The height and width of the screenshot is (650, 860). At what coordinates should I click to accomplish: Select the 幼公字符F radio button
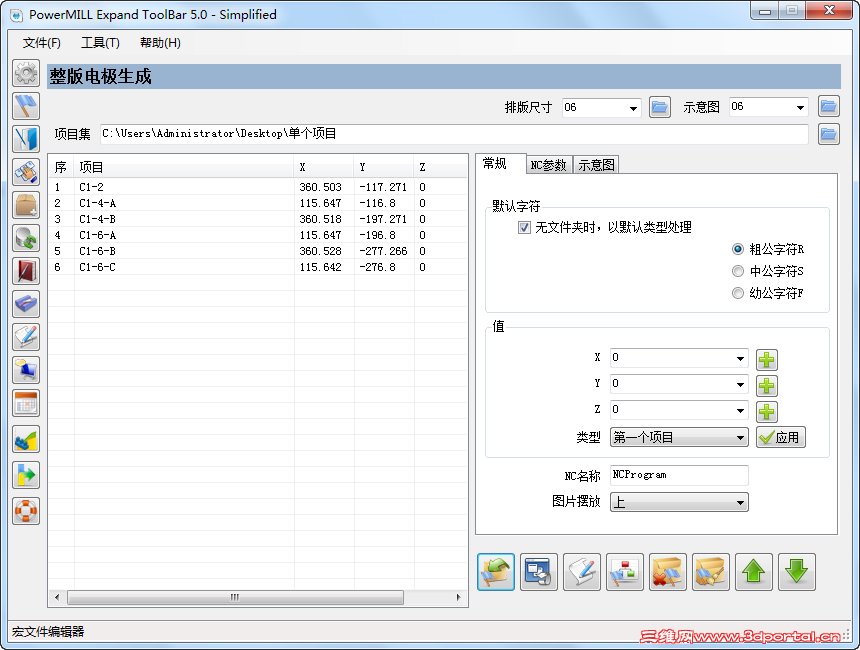click(738, 293)
